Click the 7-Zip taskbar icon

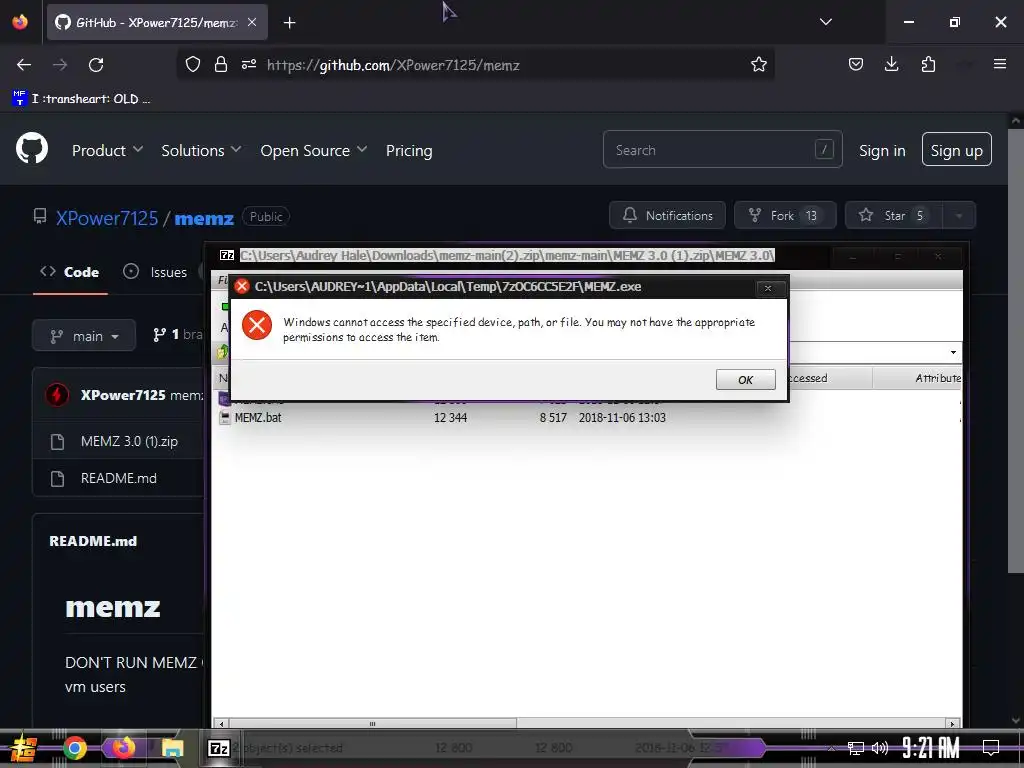218,748
